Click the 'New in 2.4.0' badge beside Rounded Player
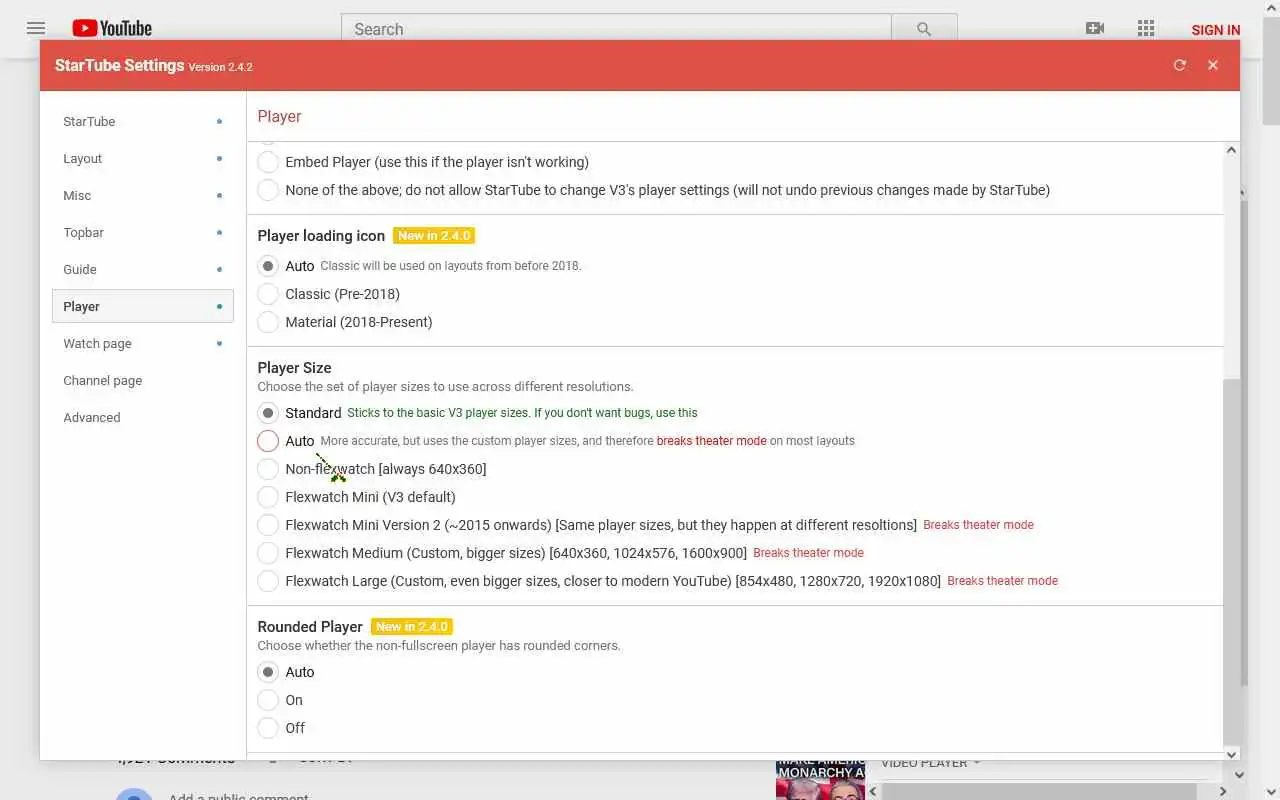 (x=412, y=627)
